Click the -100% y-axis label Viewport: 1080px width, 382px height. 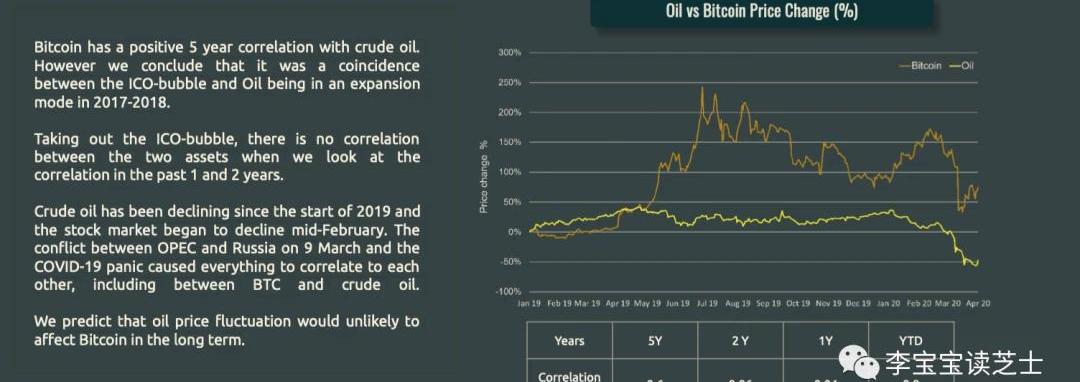click(508, 291)
